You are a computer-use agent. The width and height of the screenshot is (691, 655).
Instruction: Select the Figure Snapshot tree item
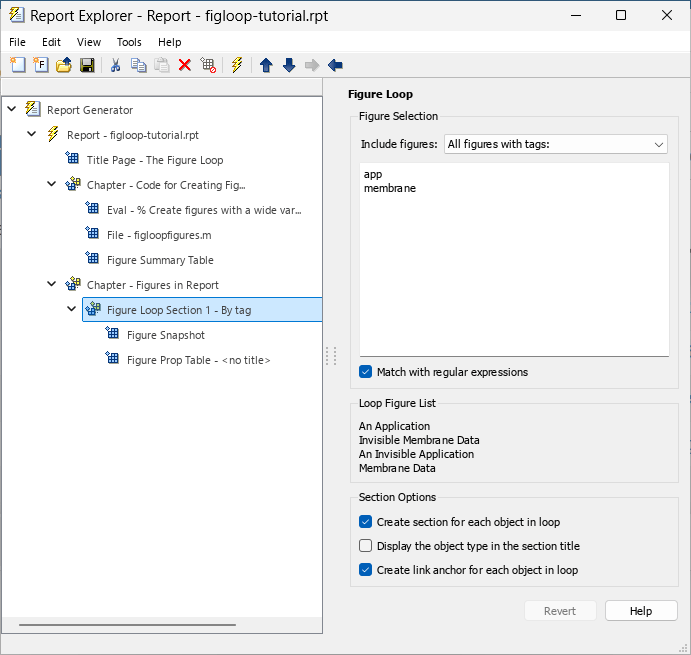coord(165,335)
